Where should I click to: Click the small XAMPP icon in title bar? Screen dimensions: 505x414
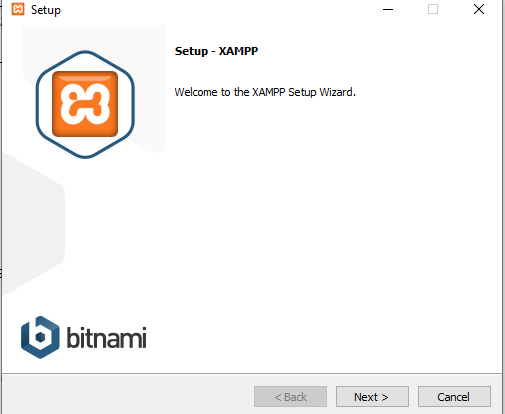pos(18,9)
